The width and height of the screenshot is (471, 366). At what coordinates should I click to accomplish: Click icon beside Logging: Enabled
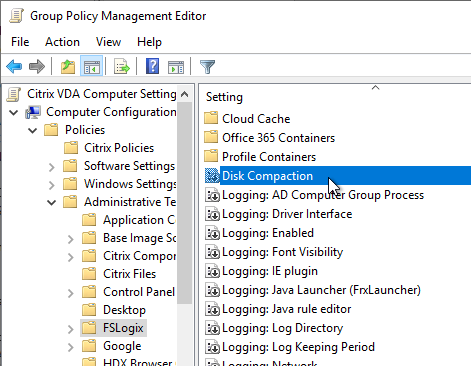(212, 233)
